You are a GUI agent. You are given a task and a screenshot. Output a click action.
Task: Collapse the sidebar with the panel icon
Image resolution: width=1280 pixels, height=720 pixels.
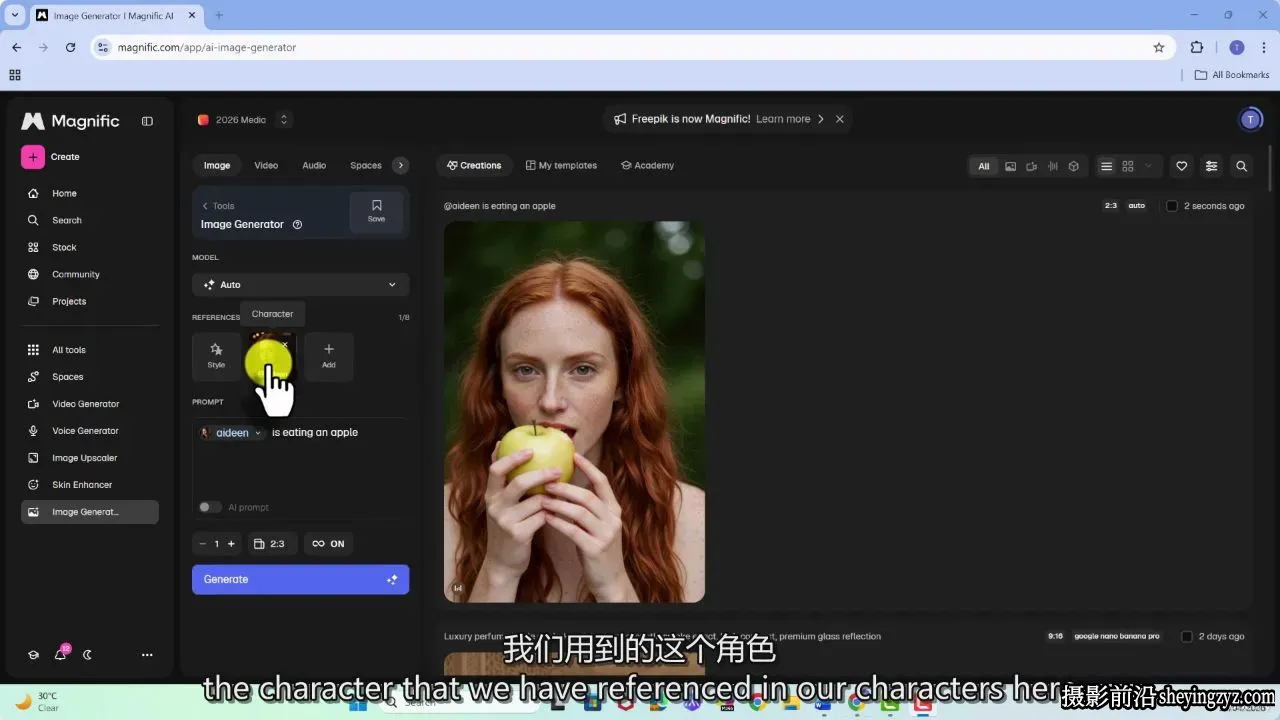147,121
